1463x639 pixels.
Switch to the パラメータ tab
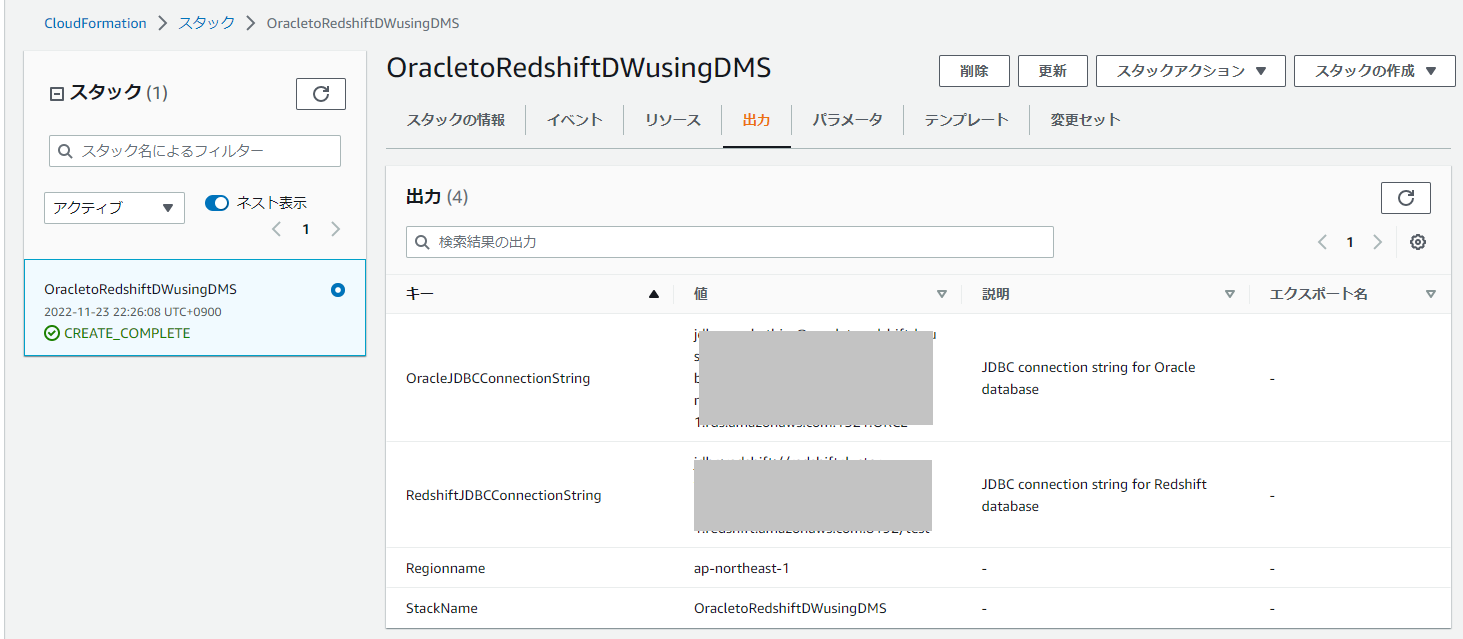click(x=847, y=120)
